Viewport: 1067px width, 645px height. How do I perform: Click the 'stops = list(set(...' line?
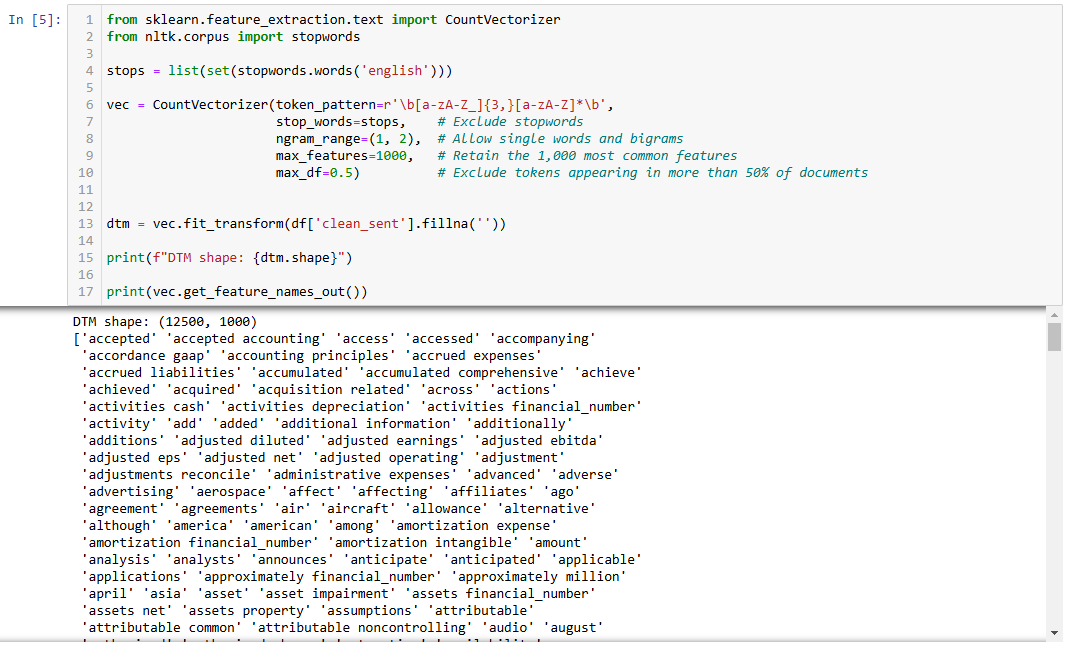coord(279,71)
